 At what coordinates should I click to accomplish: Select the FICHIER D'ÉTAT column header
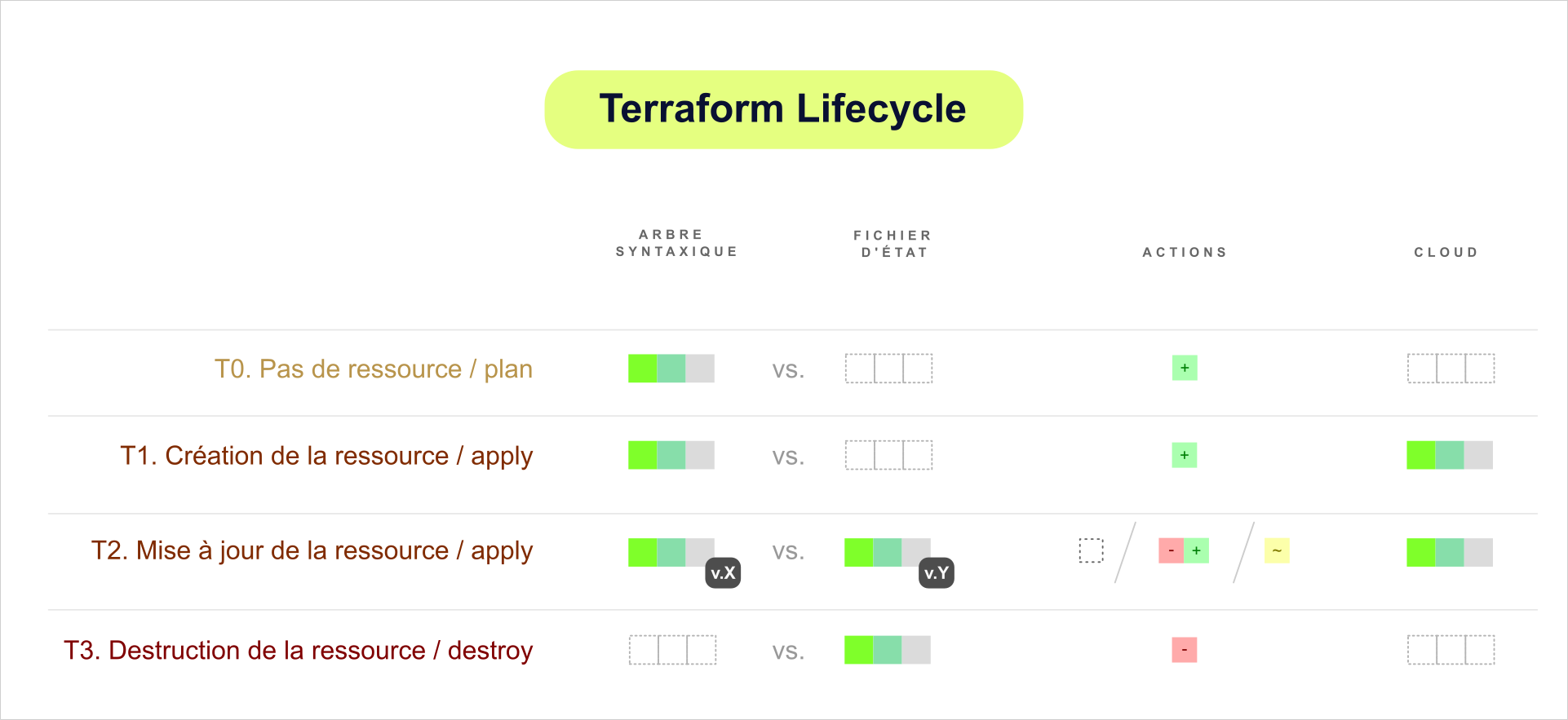point(893,244)
